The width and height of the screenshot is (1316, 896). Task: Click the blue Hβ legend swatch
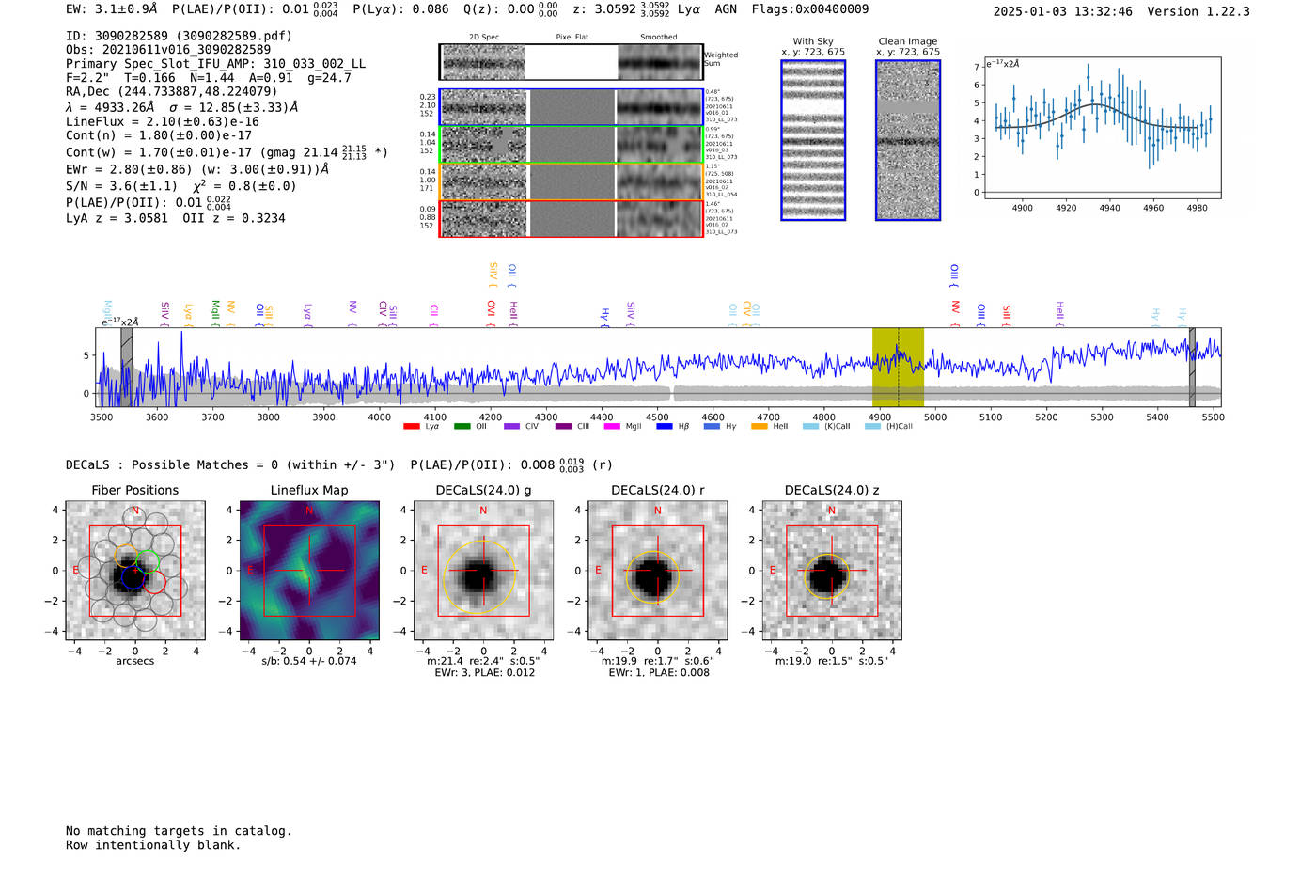click(x=664, y=427)
